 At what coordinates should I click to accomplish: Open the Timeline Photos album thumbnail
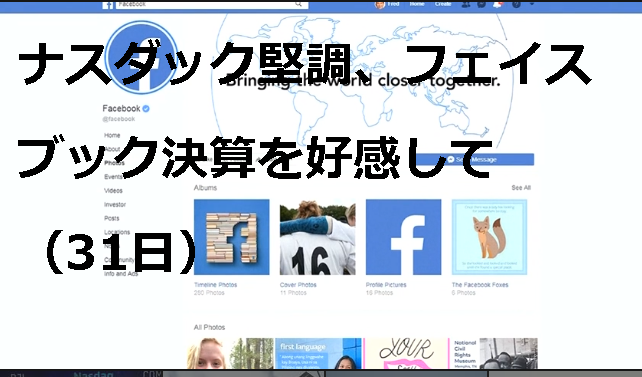click(232, 237)
